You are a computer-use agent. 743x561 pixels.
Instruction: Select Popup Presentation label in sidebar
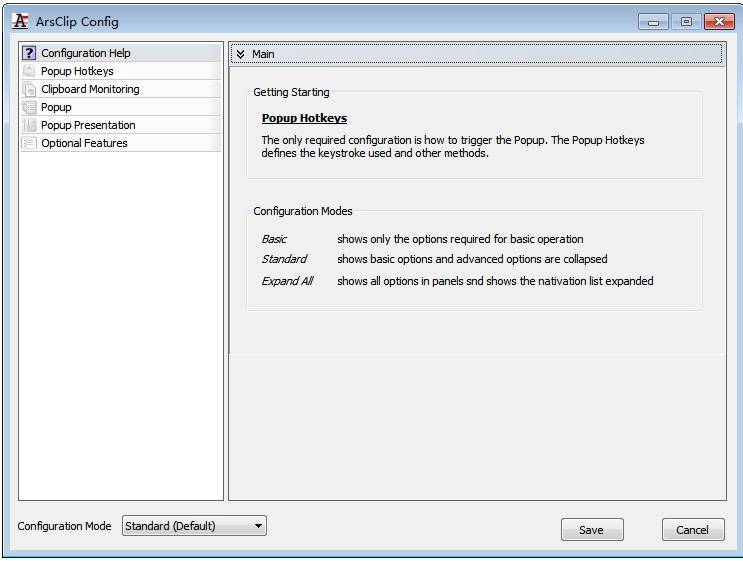pos(88,125)
